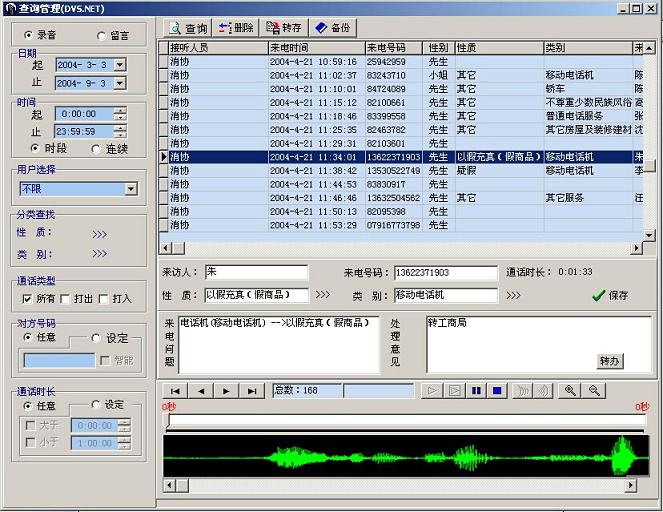Zoom in on the waveform

[x=570, y=391]
